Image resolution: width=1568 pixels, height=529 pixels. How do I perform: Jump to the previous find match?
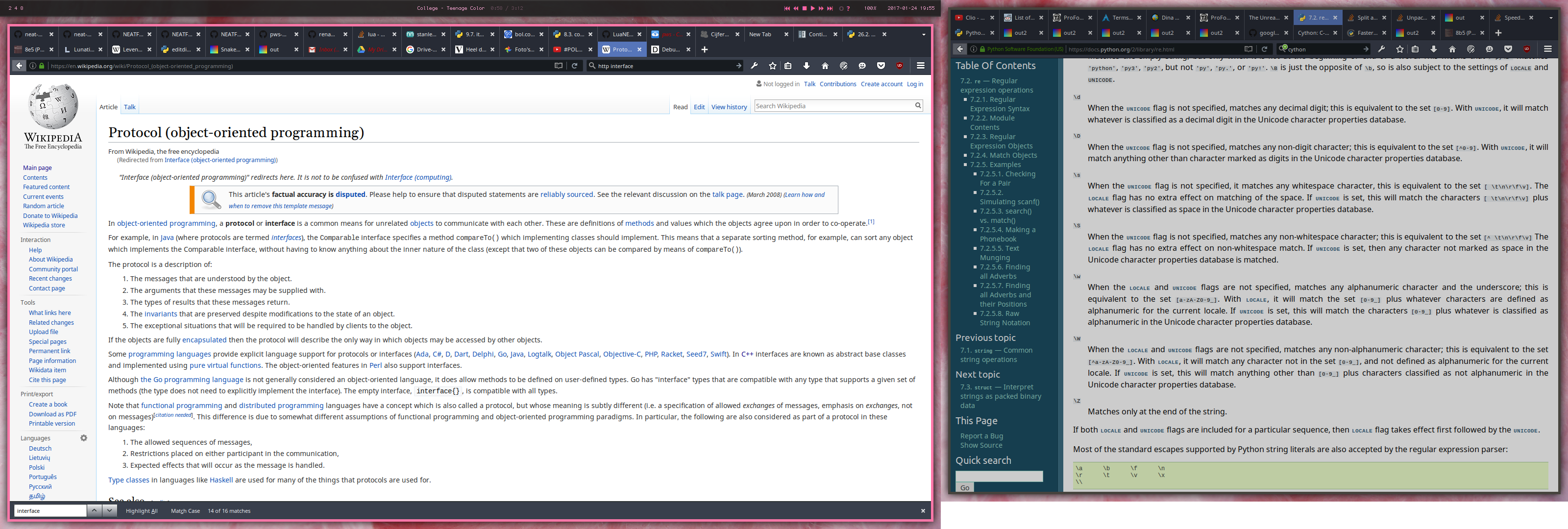[95, 511]
